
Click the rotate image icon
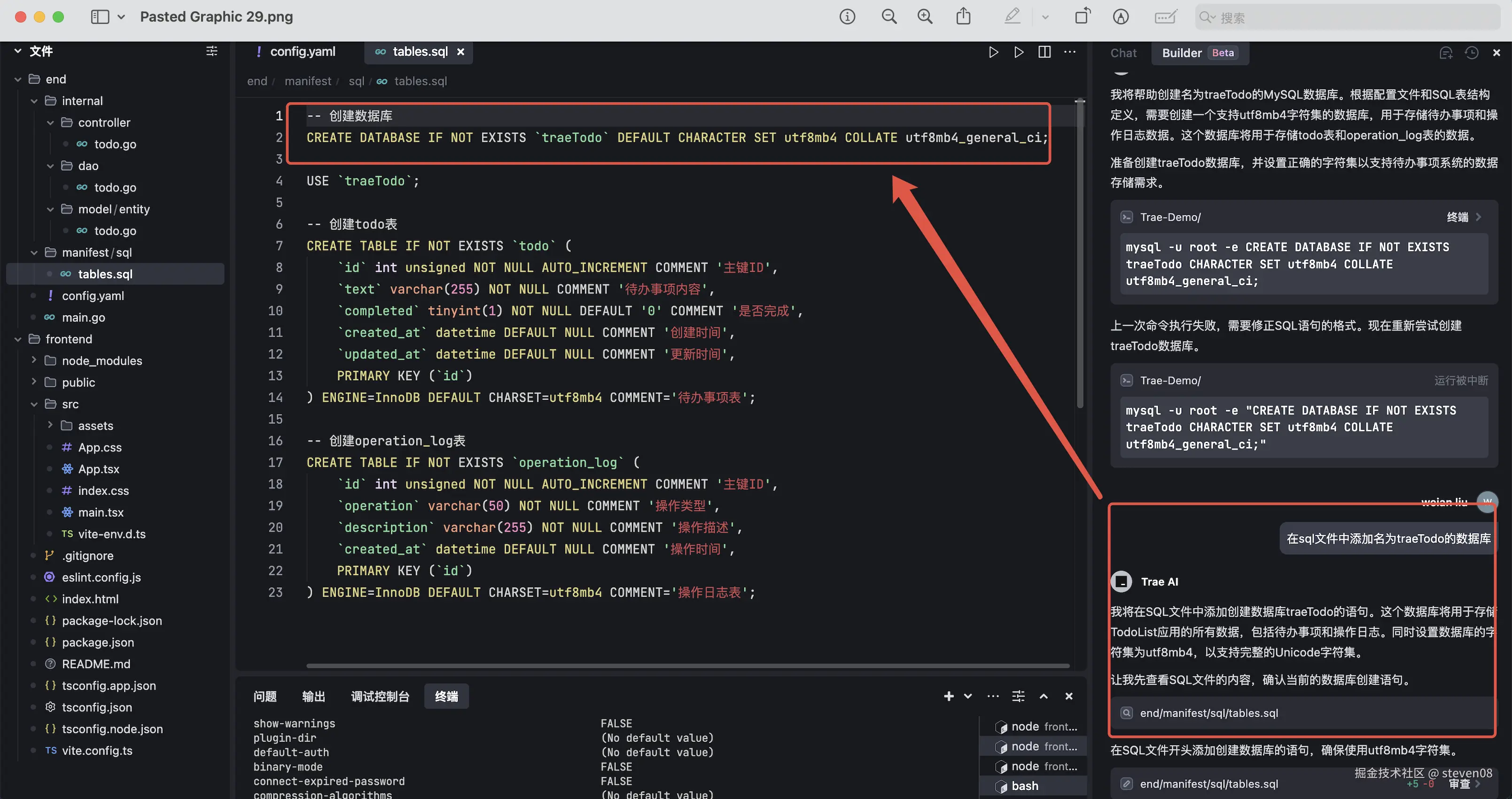click(1083, 16)
